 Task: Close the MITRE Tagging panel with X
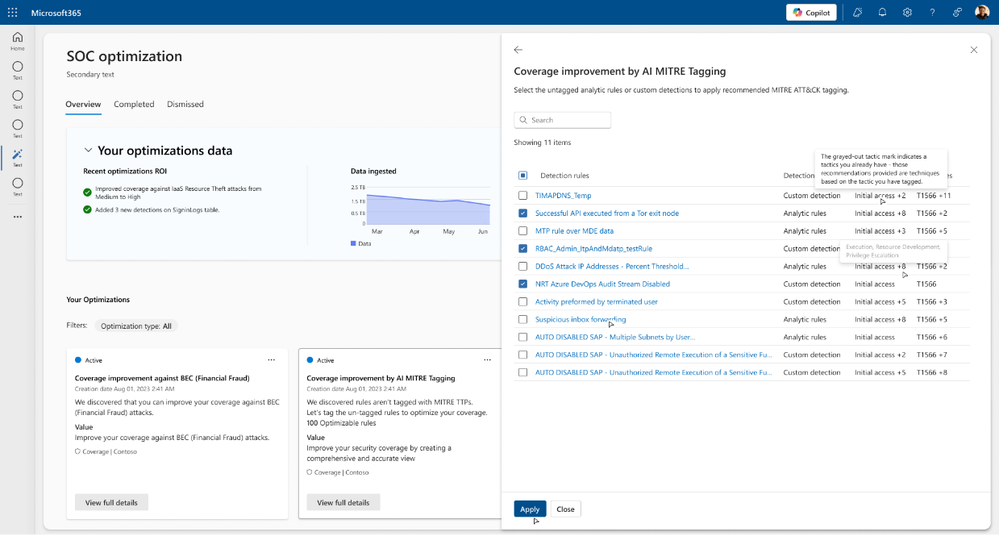coord(974,50)
